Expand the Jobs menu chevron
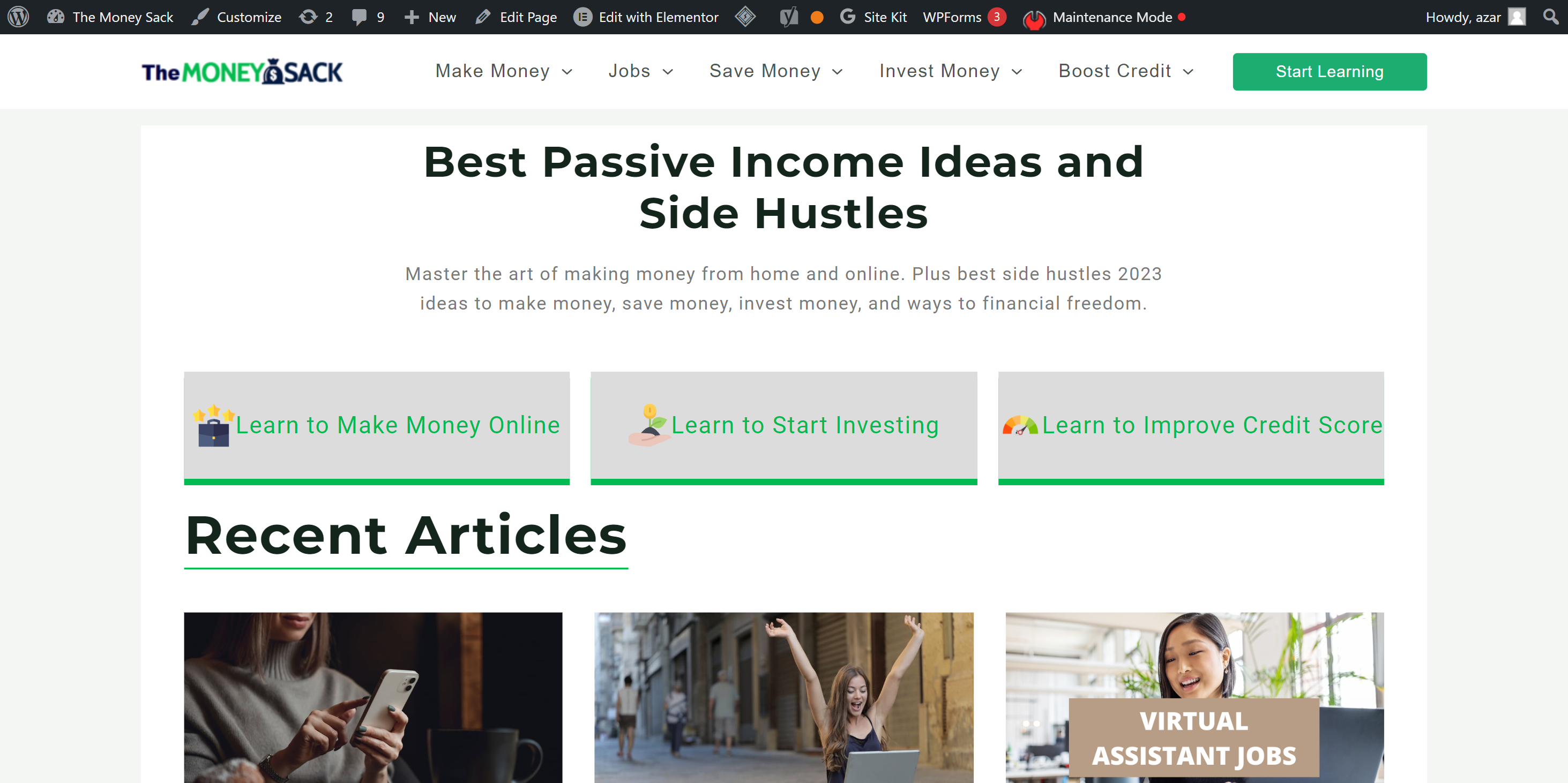1568x783 pixels. point(668,72)
